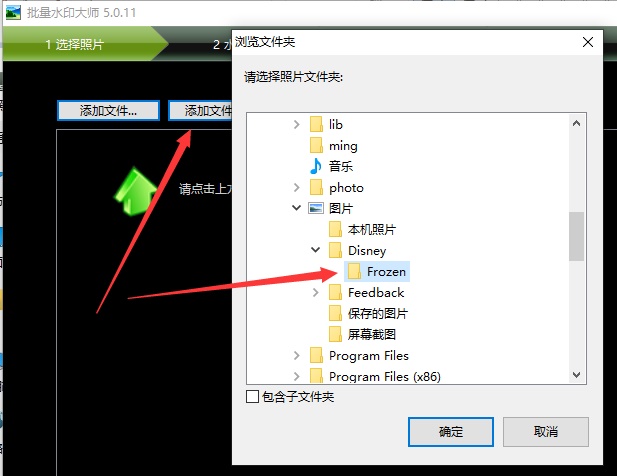Click the 添加文件... button
Viewport: 617px width, 476px height.
click(108, 111)
